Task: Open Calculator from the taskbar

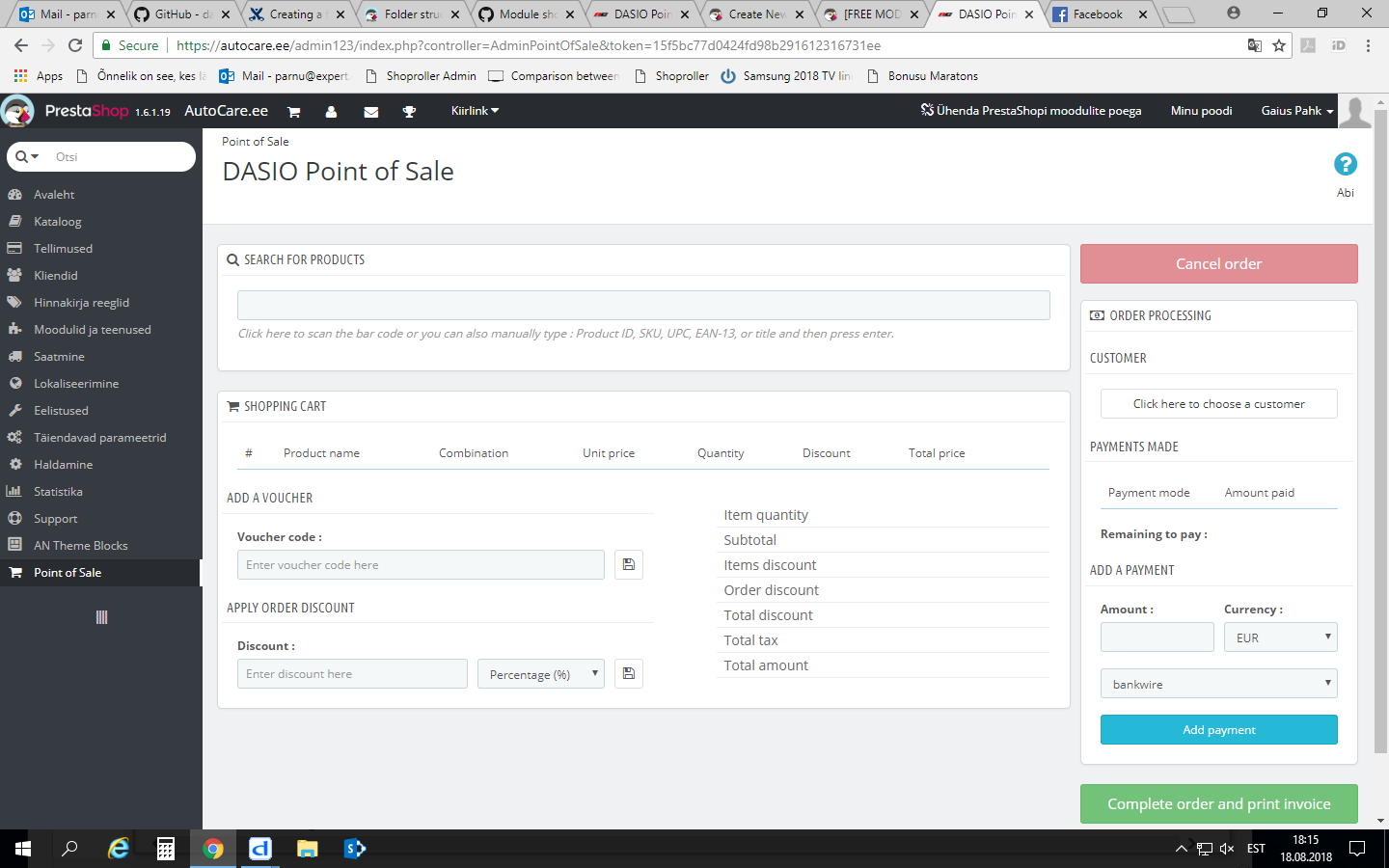Action: [x=166, y=849]
